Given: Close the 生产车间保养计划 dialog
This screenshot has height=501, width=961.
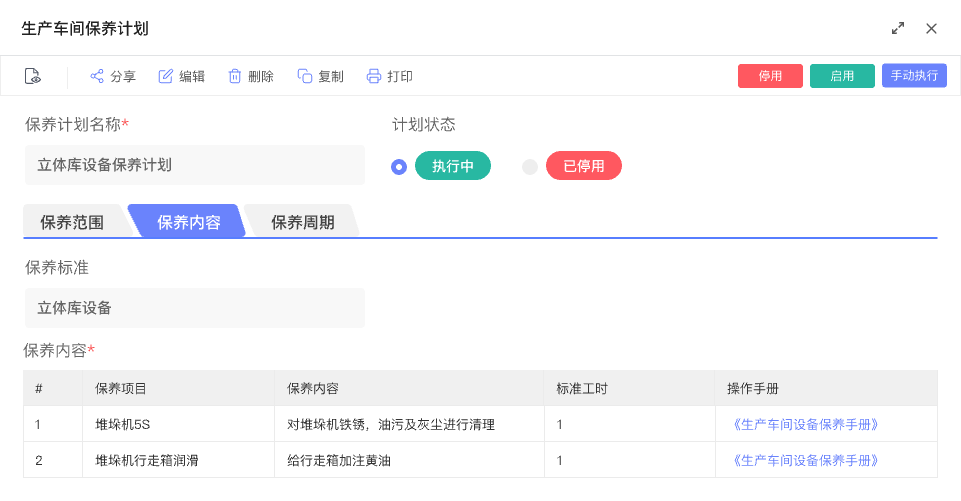Looking at the screenshot, I should point(931,28).
